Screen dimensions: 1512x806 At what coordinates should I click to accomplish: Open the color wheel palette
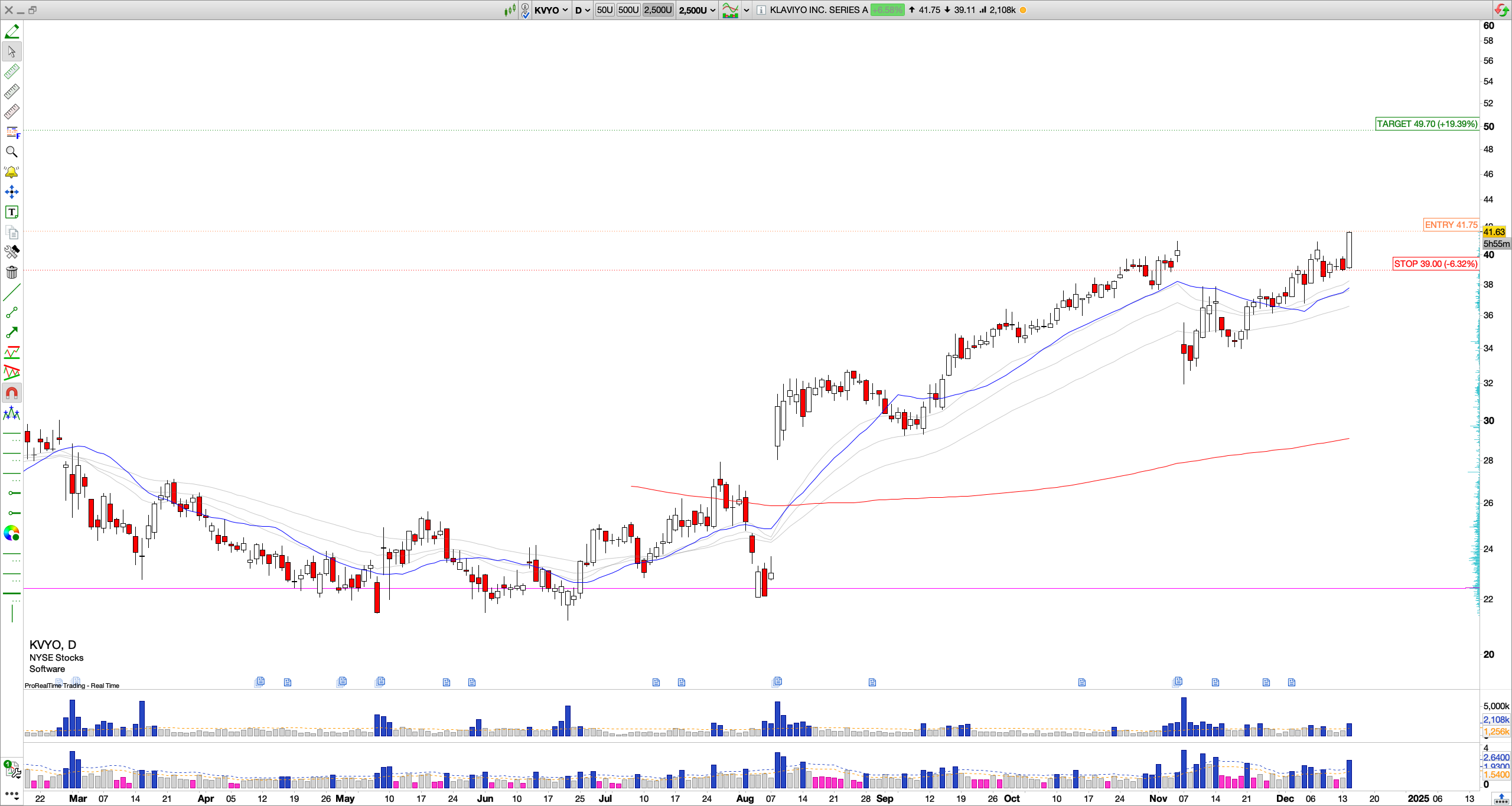pyautogui.click(x=11, y=534)
